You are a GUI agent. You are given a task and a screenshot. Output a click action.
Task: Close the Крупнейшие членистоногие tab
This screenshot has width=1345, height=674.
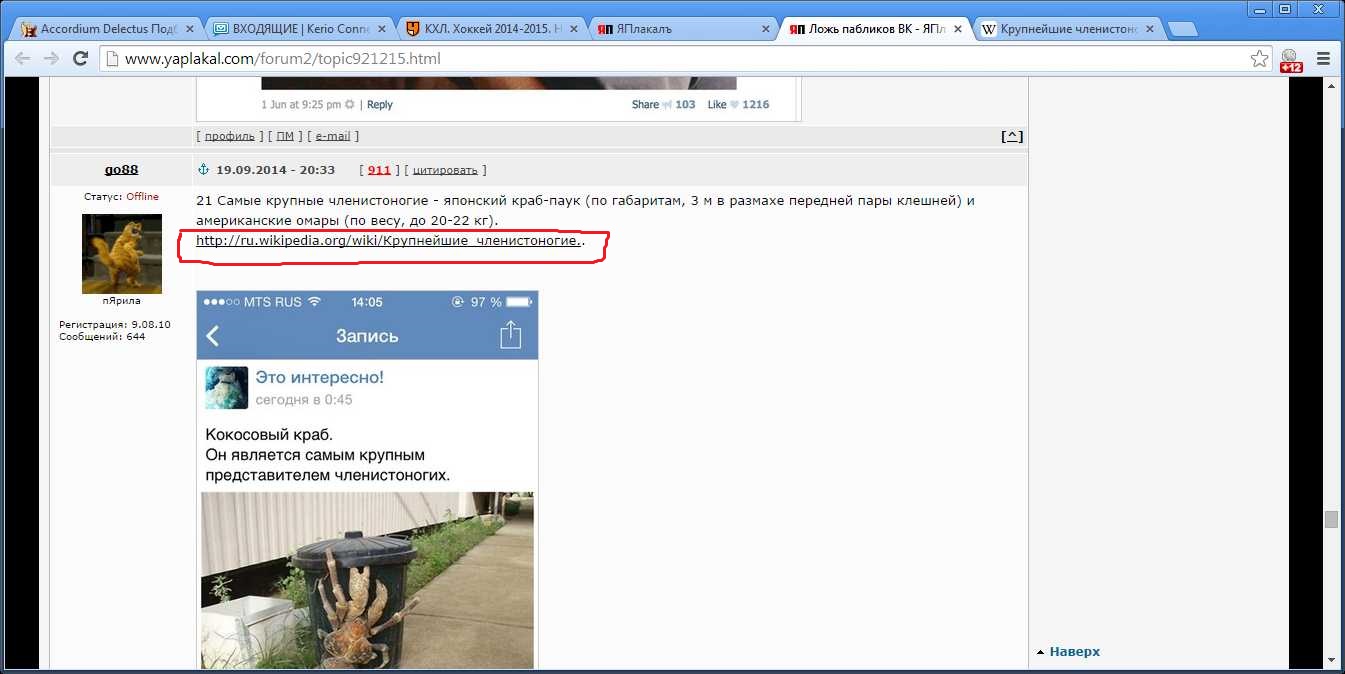(1149, 30)
